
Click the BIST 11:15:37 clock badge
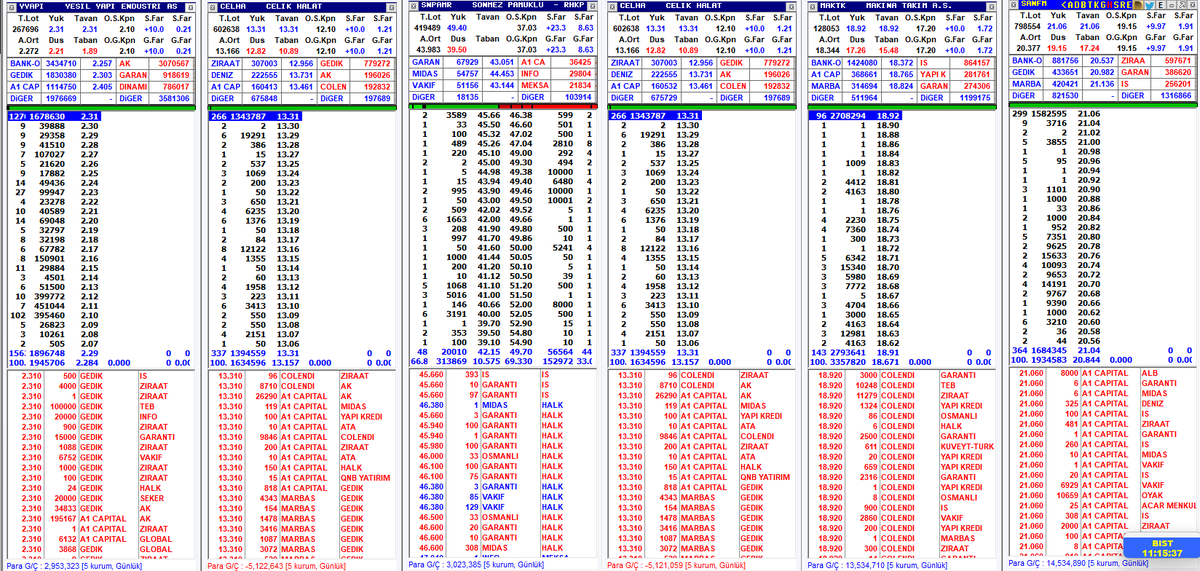pyautogui.click(x=1160, y=547)
